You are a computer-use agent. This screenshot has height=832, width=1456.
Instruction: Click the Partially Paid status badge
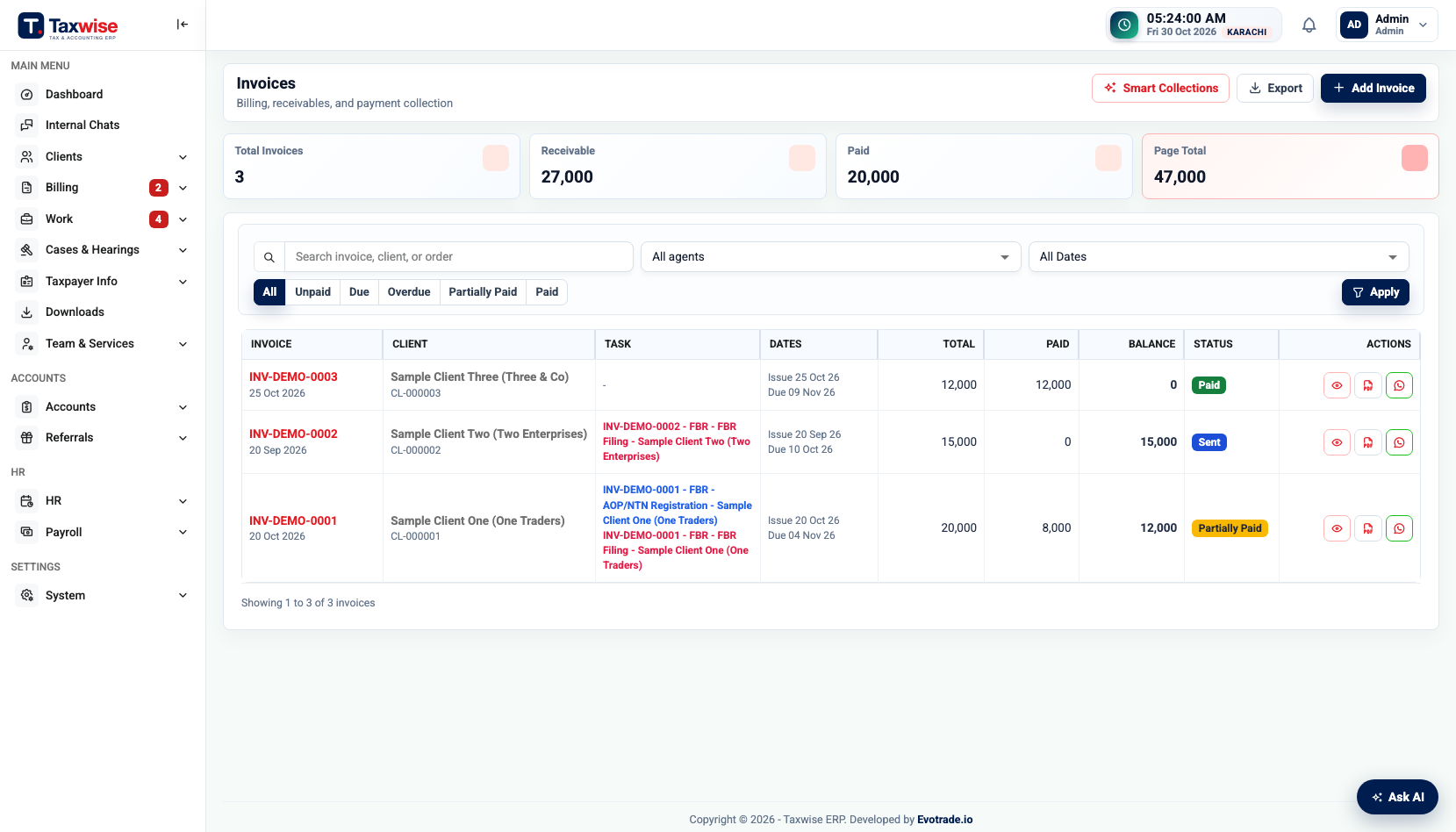[x=1230, y=528]
